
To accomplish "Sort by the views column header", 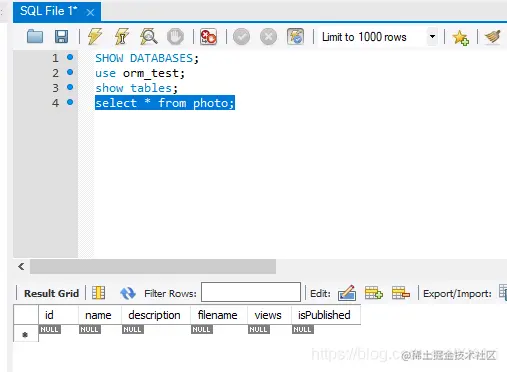I will pos(269,315).
